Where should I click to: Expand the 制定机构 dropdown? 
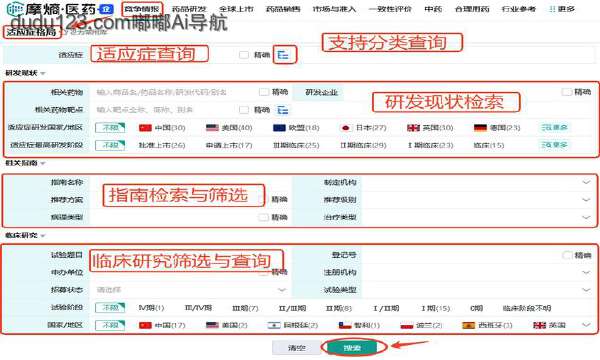tap(586, 182)
